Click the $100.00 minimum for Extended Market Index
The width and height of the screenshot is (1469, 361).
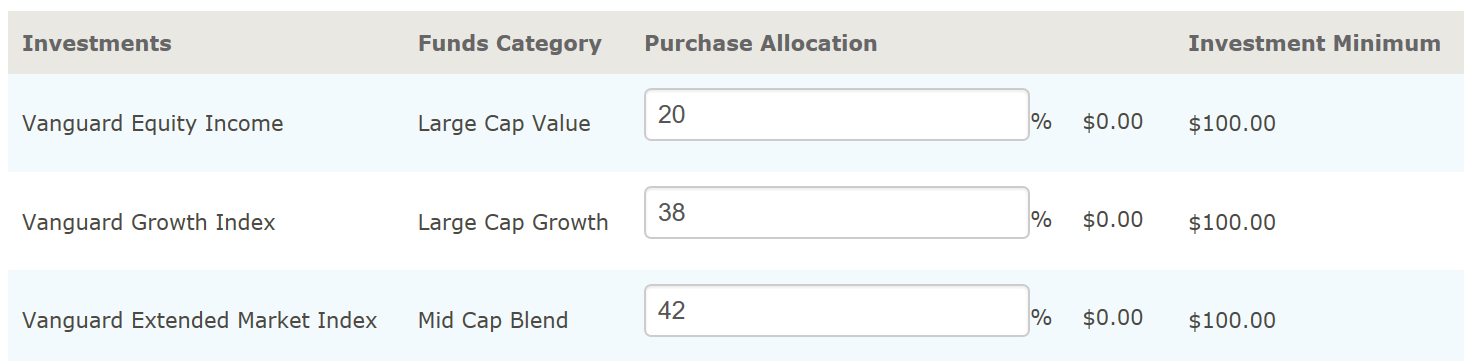pos(1232,321)
